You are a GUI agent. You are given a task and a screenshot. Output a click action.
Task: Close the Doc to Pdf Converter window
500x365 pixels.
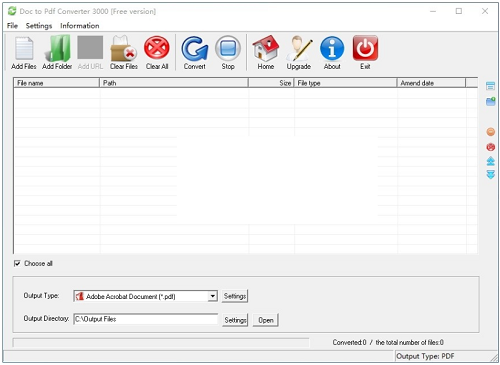pos(485,11)
